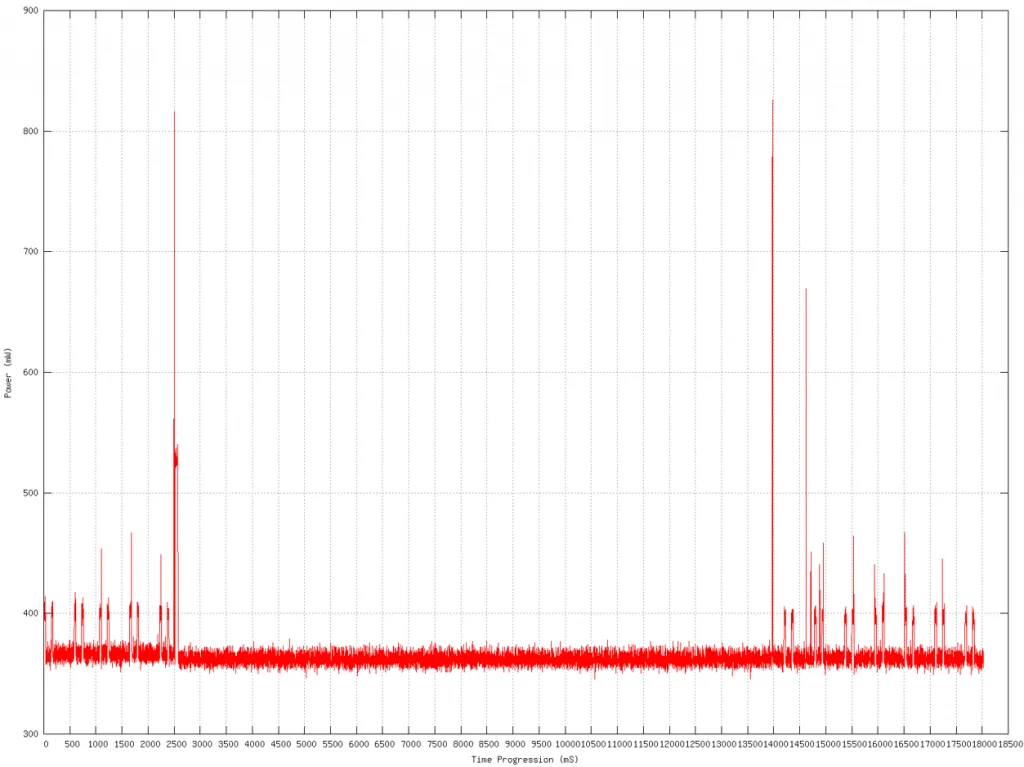The image size is (1024, 767).
Task: Click the 5000 tick label on time axis
Action: [305, 745]
